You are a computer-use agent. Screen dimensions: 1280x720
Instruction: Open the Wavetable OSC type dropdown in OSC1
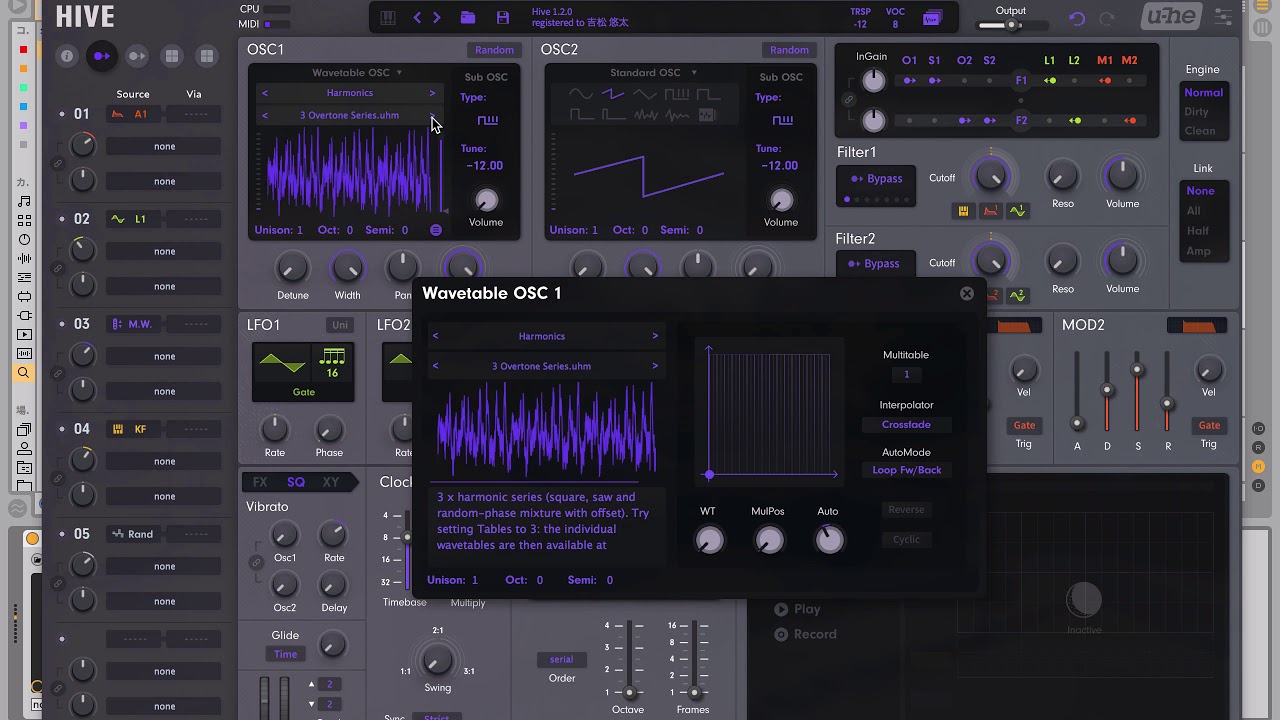click(x=357, y=73)
